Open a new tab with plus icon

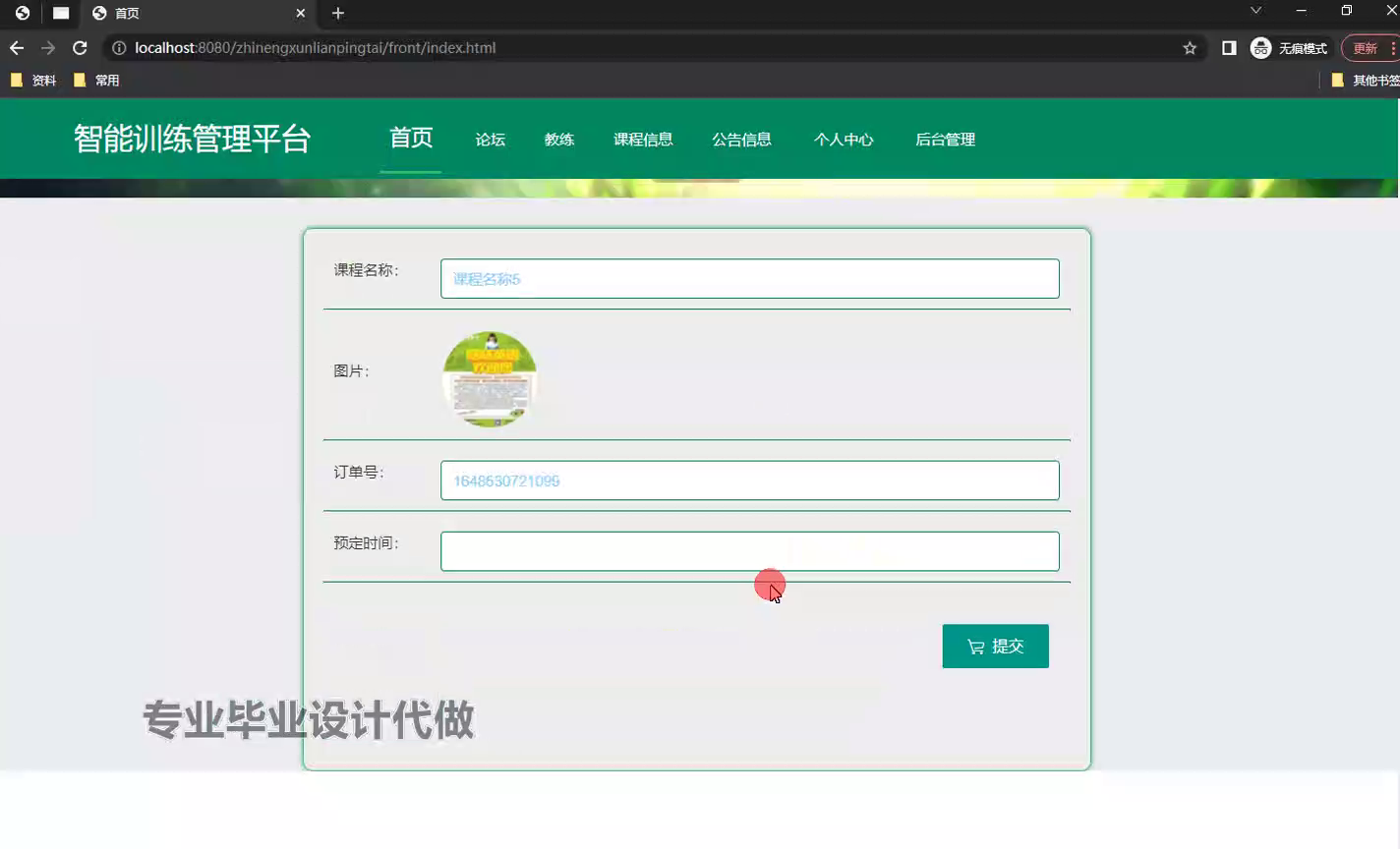(338, 13)
